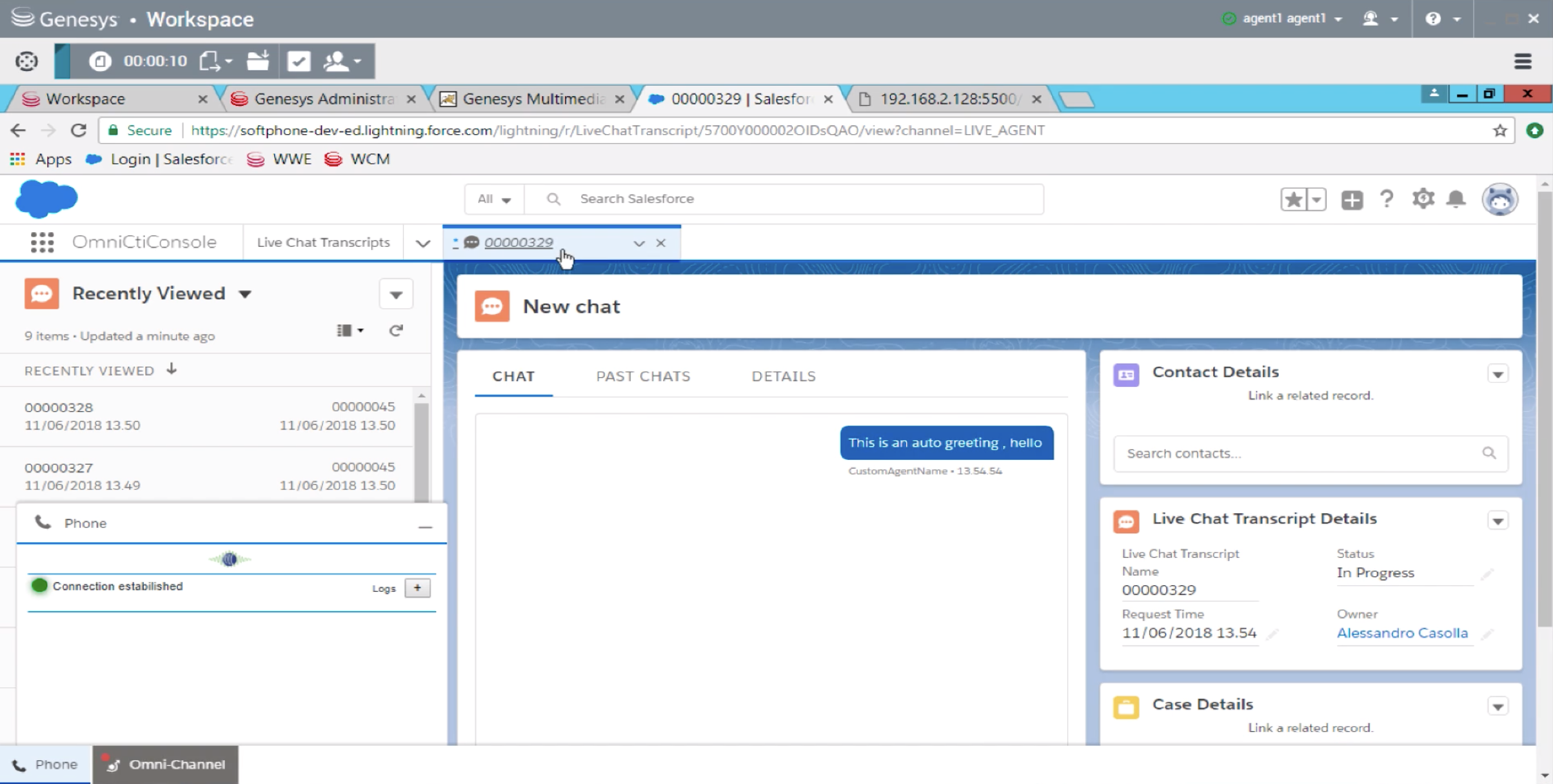
Task: Open the Salesforce global actions plus icon
Action: tap(1352, 199)
